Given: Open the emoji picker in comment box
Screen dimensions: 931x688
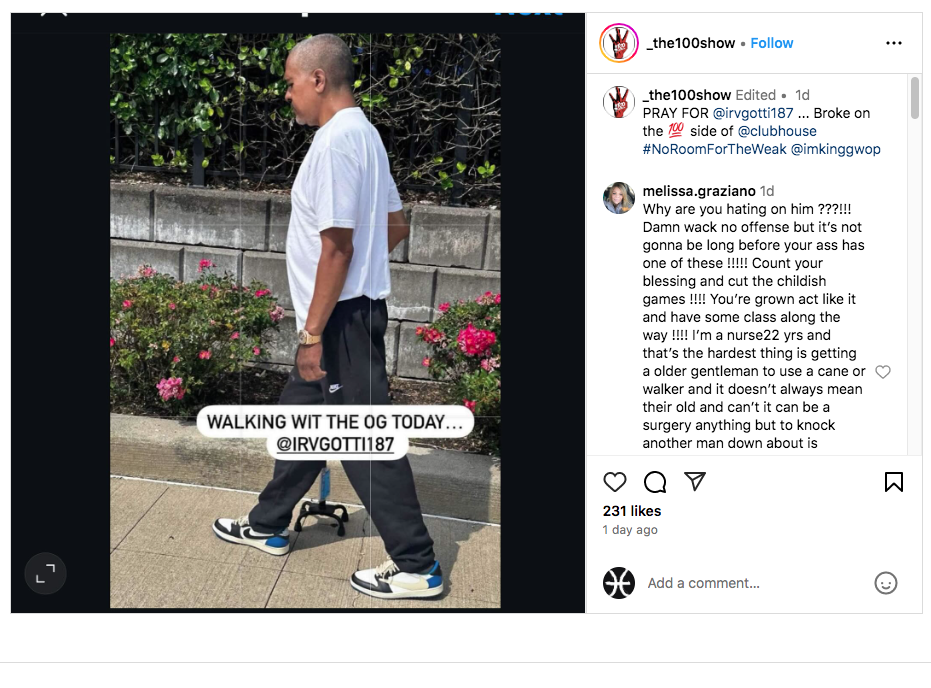Looking at the screenshot, I should click(x=885, y=583).
